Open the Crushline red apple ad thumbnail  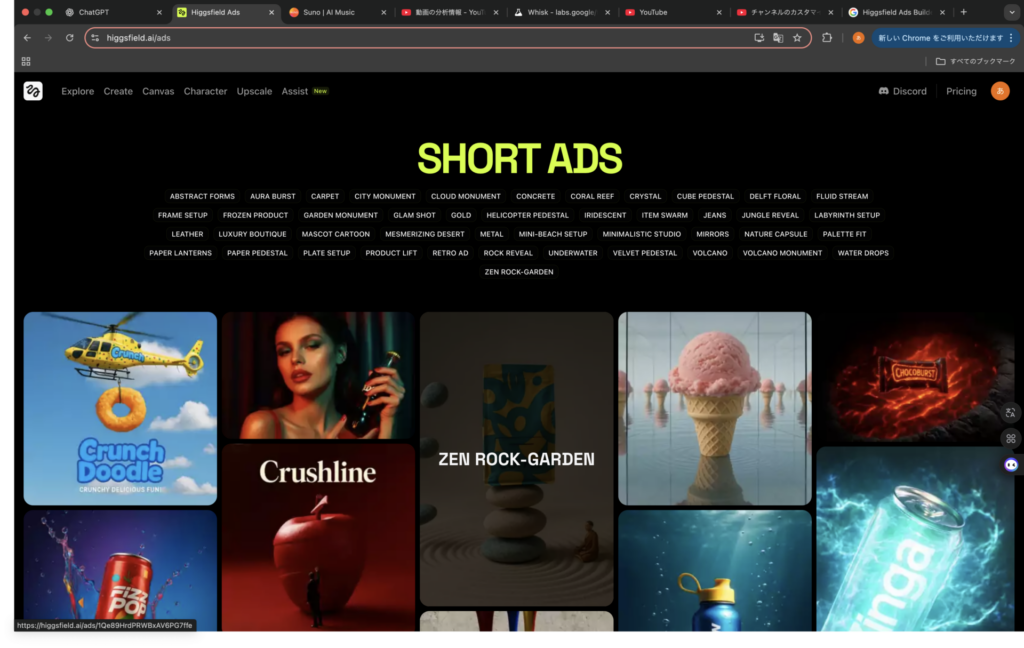318,537
